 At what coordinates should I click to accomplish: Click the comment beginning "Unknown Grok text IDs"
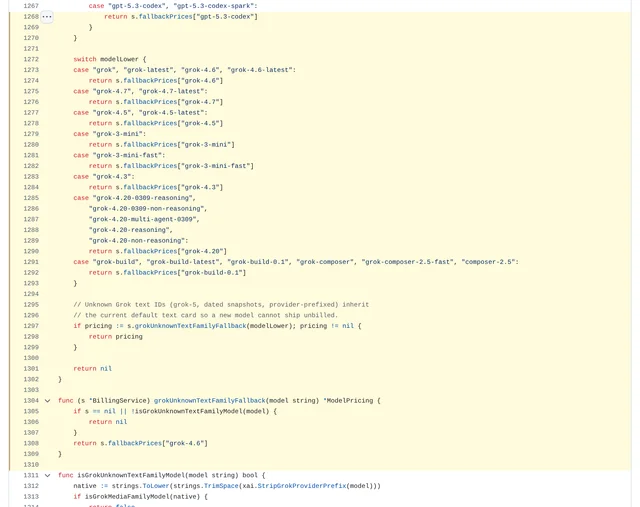pyautogui.click(x=221, y=305)
